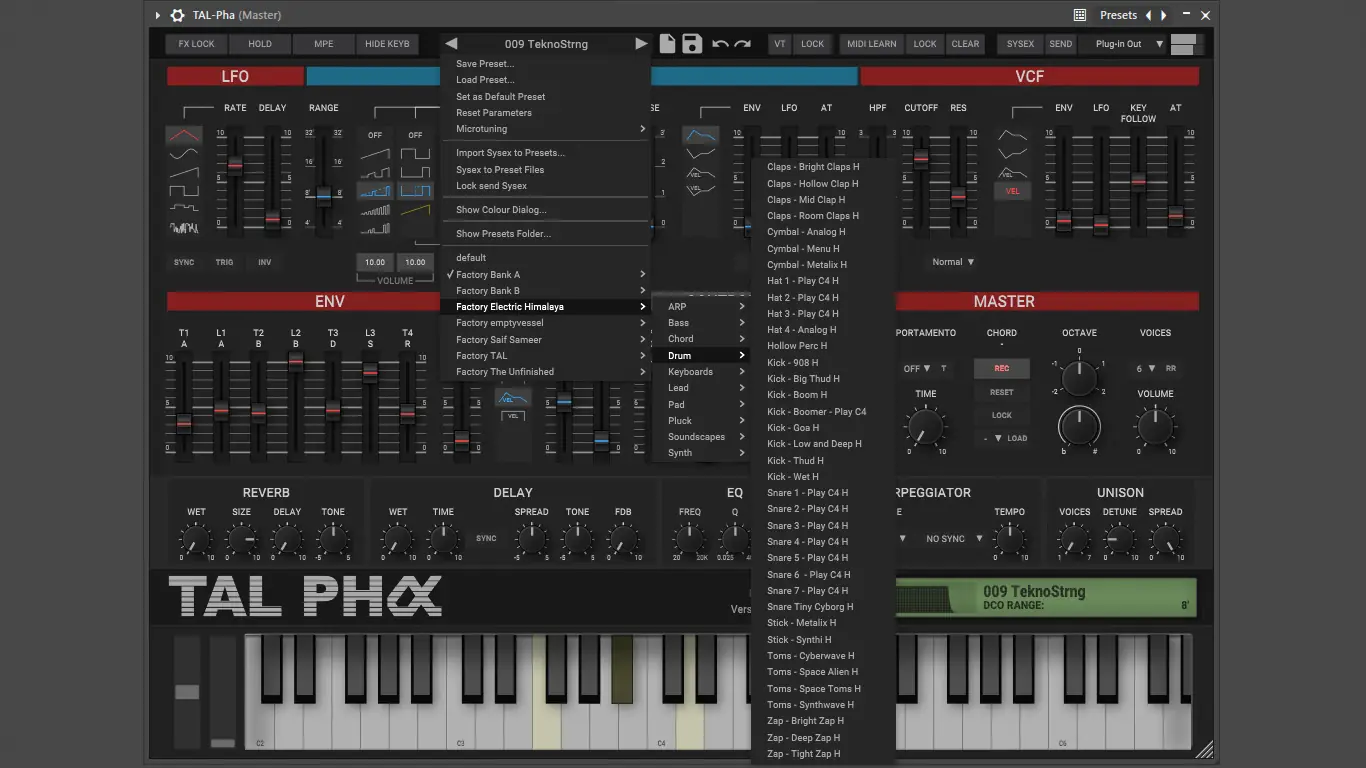Open the Portamento OFF dropdown
The image size is (1366, 768).
[917, 368]
